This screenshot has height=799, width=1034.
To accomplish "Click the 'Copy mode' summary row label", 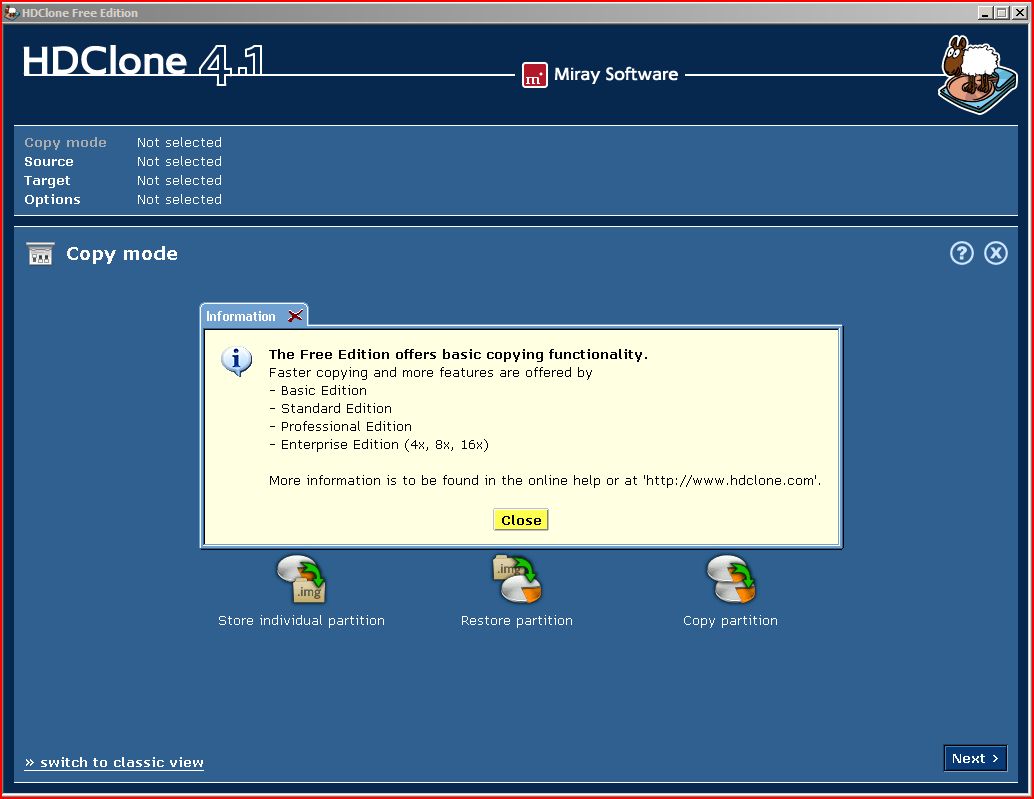I will (65, 142).
